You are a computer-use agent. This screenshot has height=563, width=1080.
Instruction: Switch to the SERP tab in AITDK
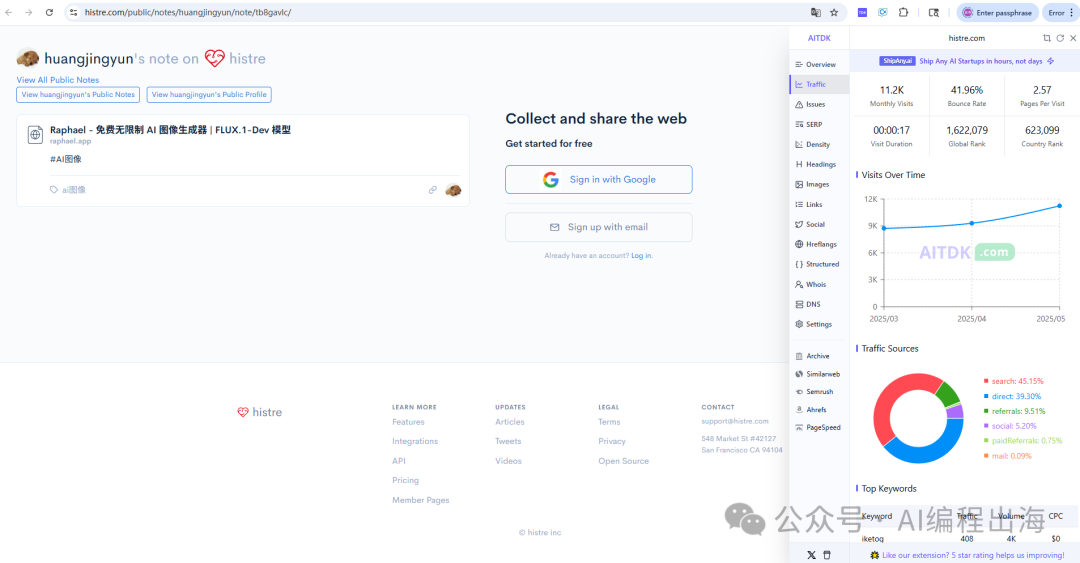pyautogui.click(x=814, y=124)
